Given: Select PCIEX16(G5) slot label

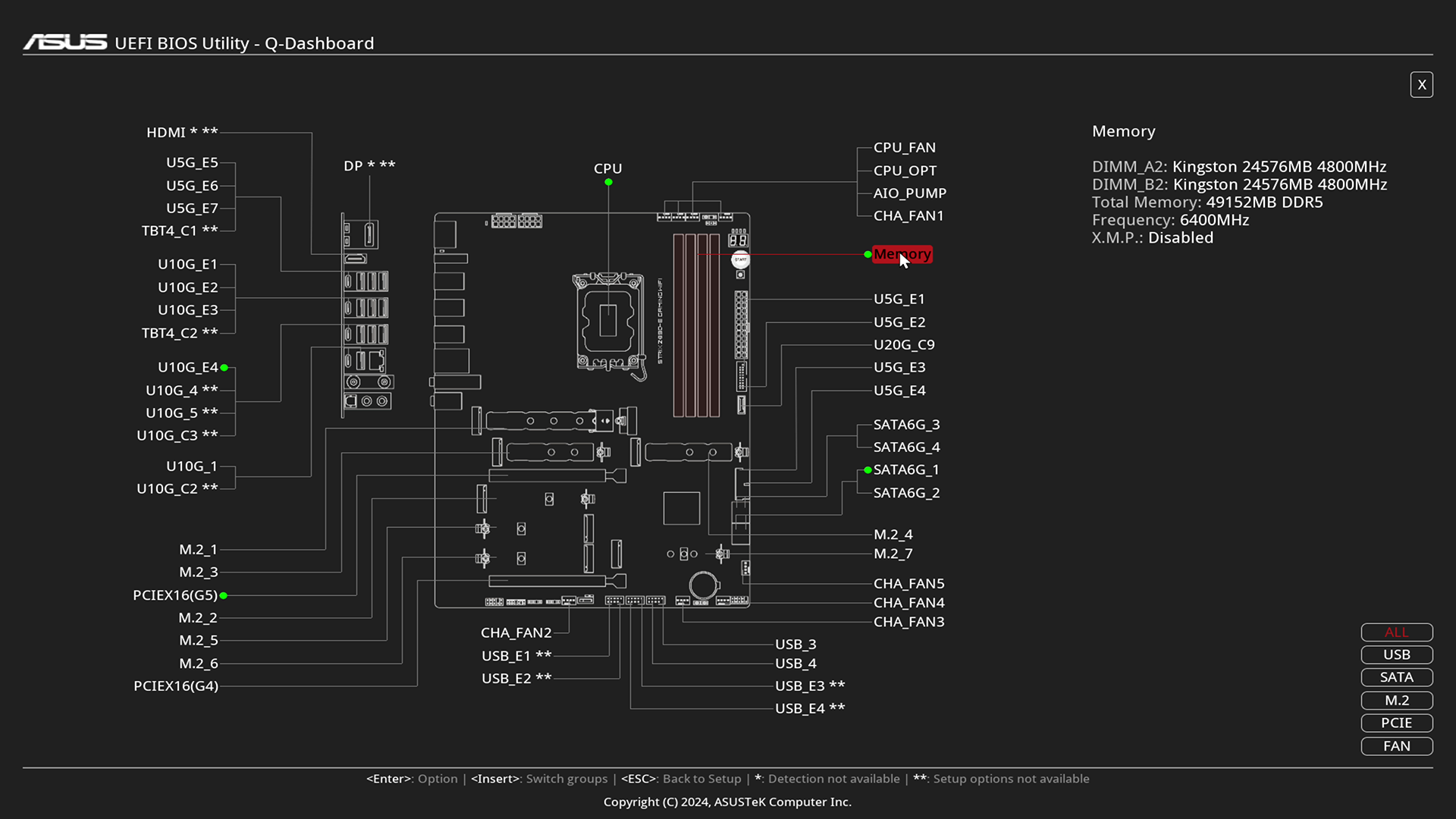Looking at the screenshot, I should [x=175, y=595].
